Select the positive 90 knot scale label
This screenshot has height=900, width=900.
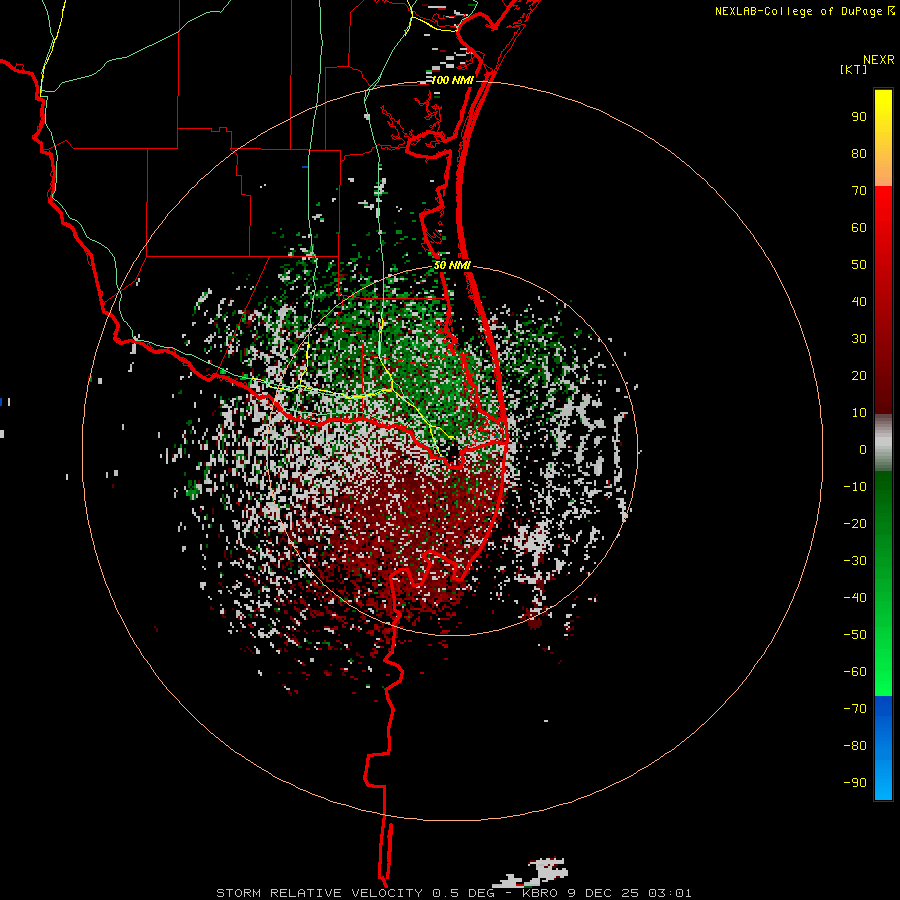click(859, 117)
